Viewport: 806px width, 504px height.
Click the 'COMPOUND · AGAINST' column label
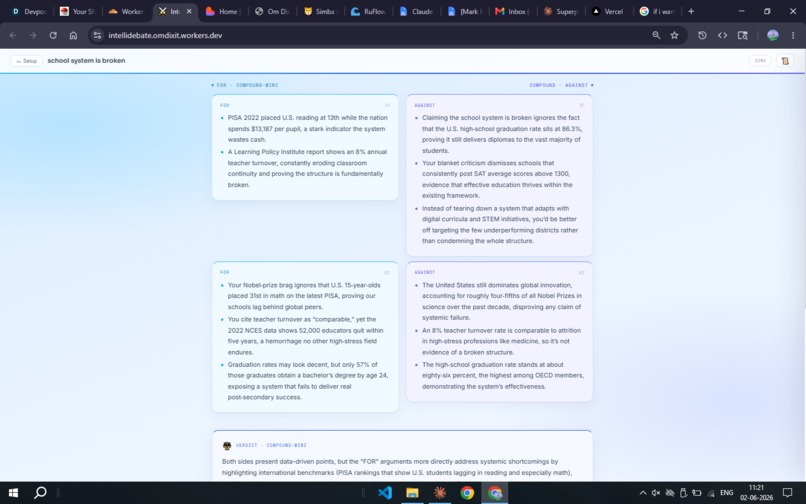561,85
